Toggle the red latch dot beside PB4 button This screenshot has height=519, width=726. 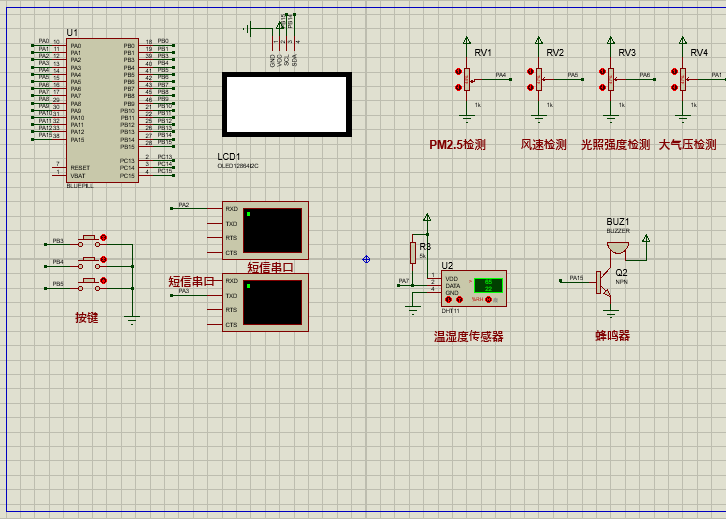[x=104, y=259]
